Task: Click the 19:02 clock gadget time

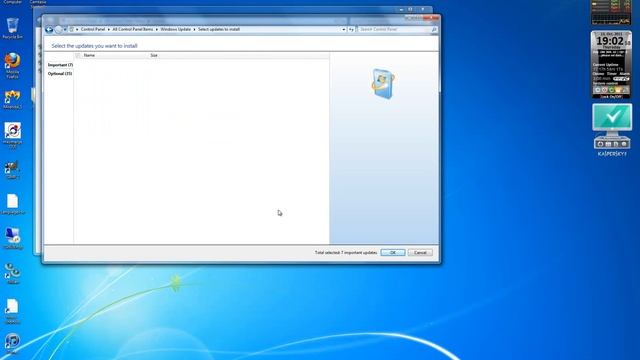Action: point(610,41)
